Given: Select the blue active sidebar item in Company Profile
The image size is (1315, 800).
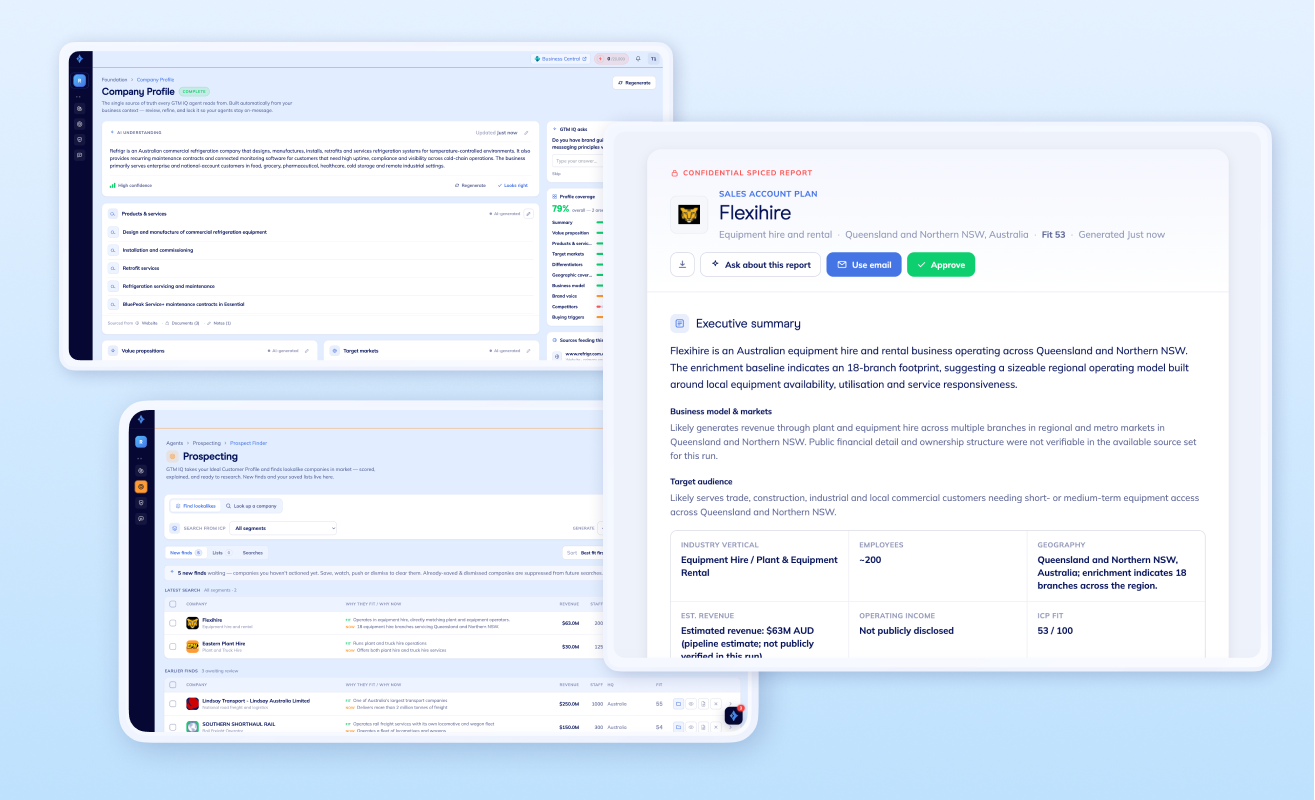Looking at the screenshot, I should tap(79, 80).
